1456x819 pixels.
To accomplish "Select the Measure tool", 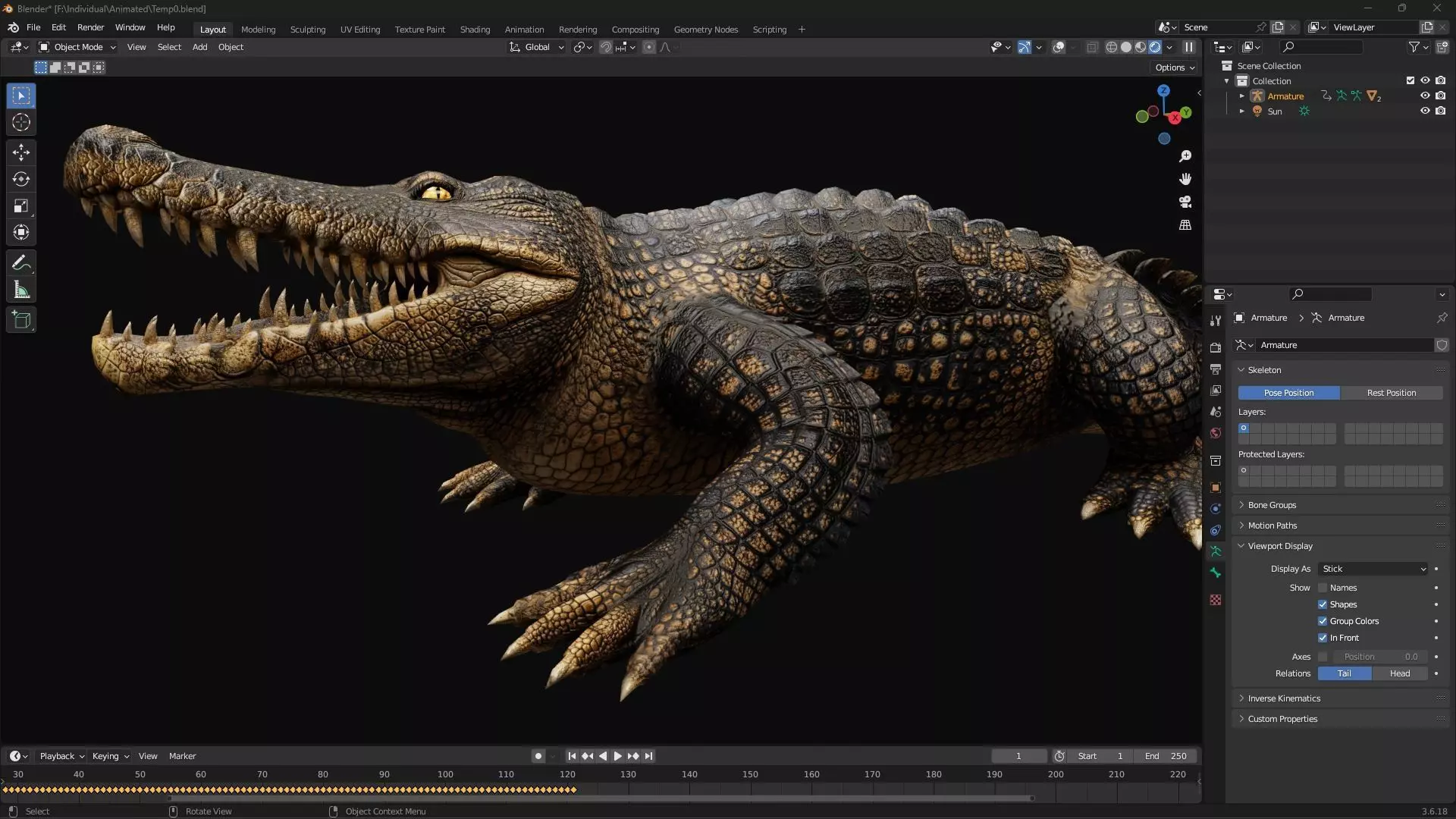I will click(21, 290).
